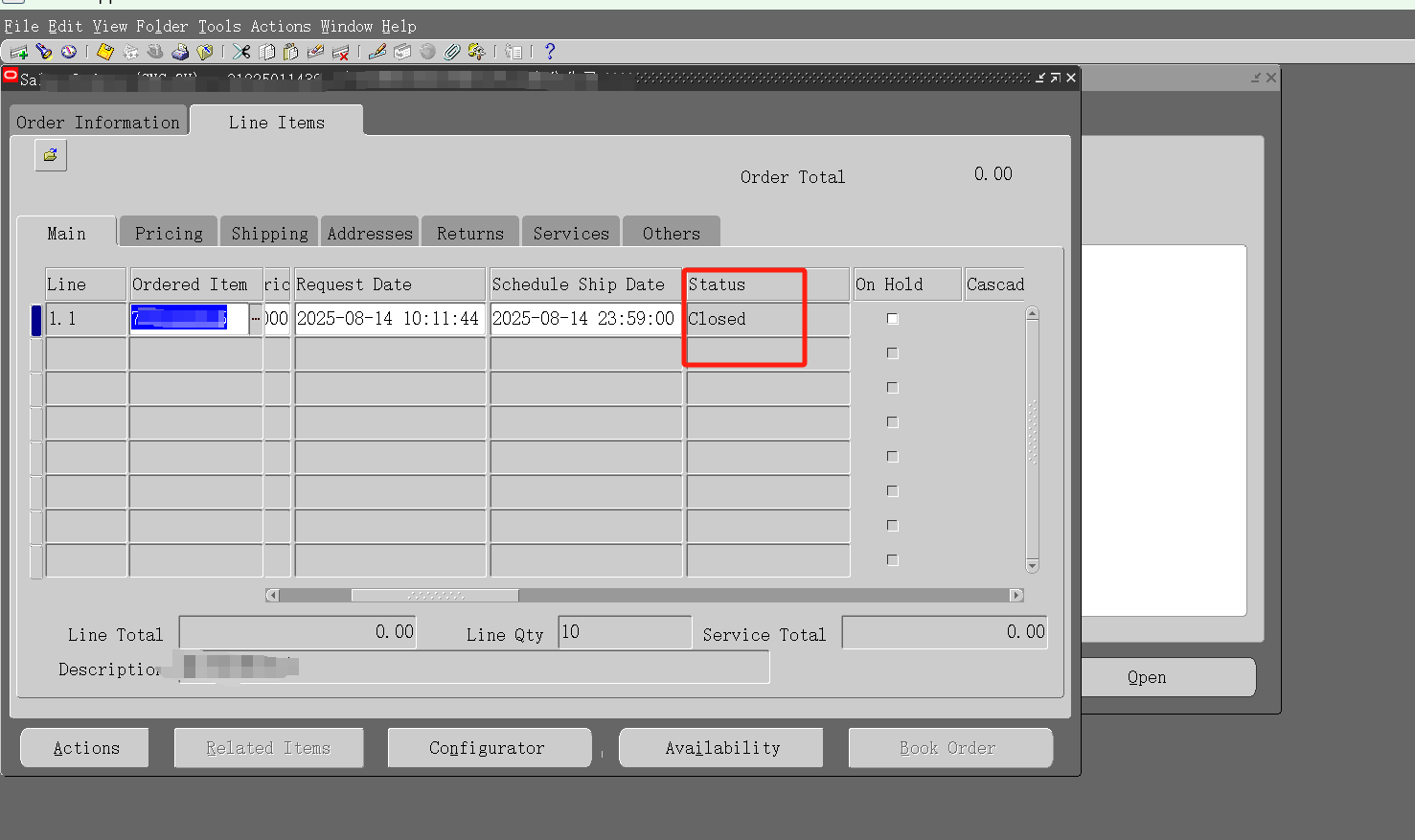Image resolution: width=1415 pixels, height=840 pixels.
Task: Open the Others tab
Action: click(672, 234)
